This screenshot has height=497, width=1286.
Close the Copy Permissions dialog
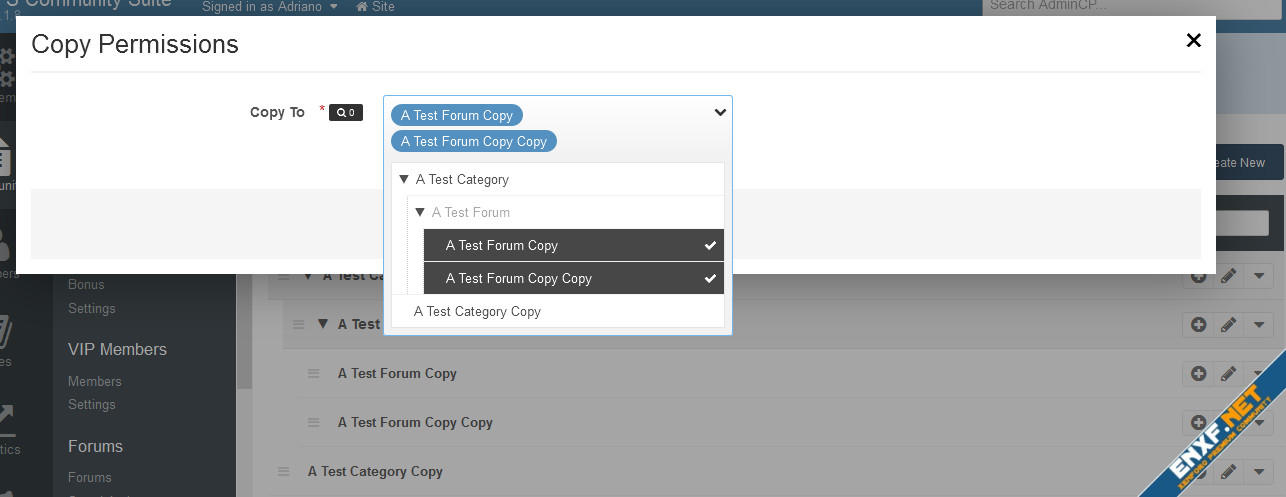point(1192,41)
